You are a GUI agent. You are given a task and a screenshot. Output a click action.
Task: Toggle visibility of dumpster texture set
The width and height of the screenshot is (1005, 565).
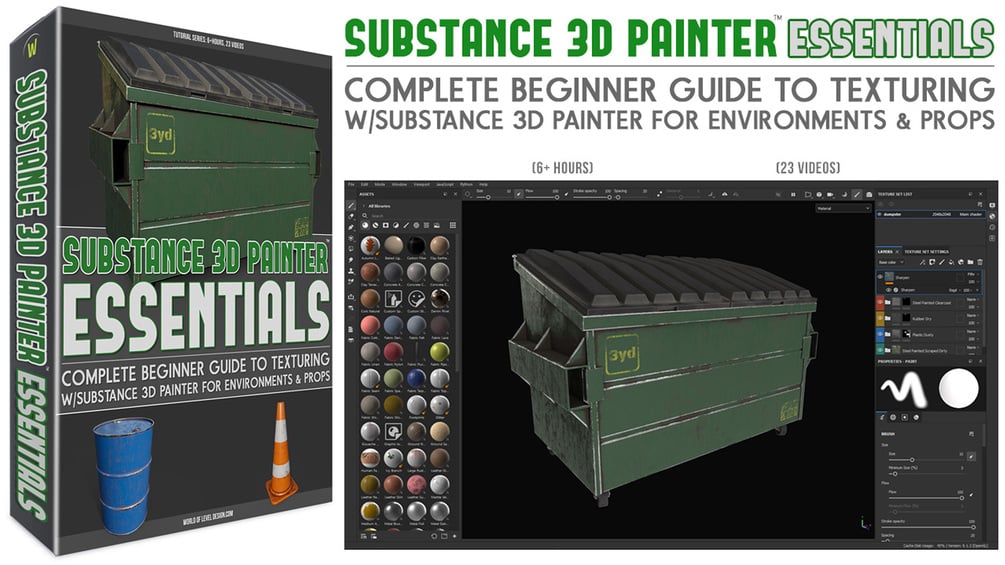[x=879, y=215]
